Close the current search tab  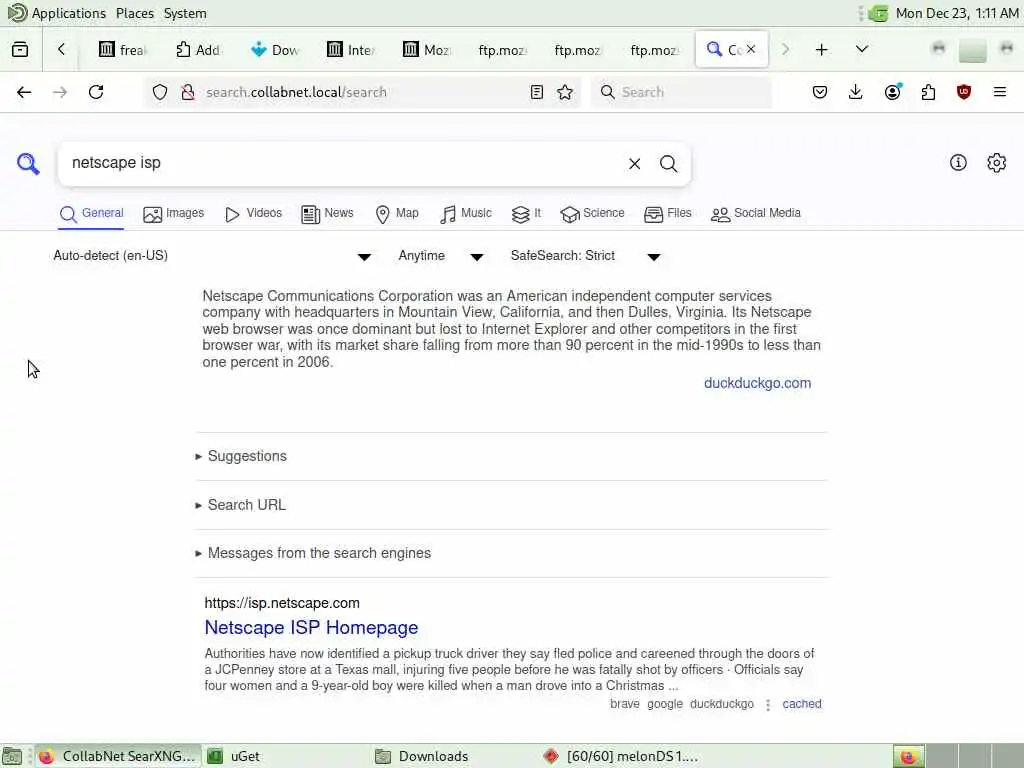coord(751,49)
